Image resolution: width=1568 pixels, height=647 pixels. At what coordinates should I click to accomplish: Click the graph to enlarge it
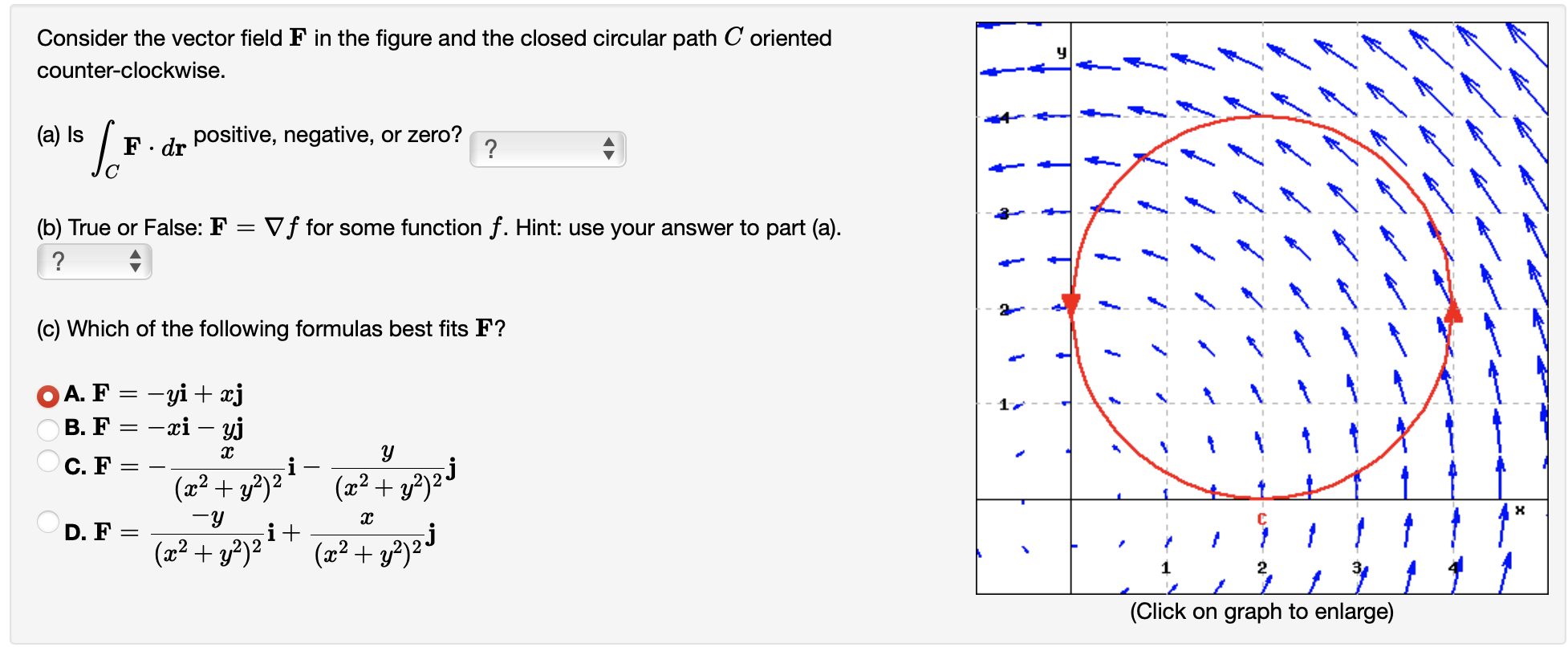pos(1260,305)
